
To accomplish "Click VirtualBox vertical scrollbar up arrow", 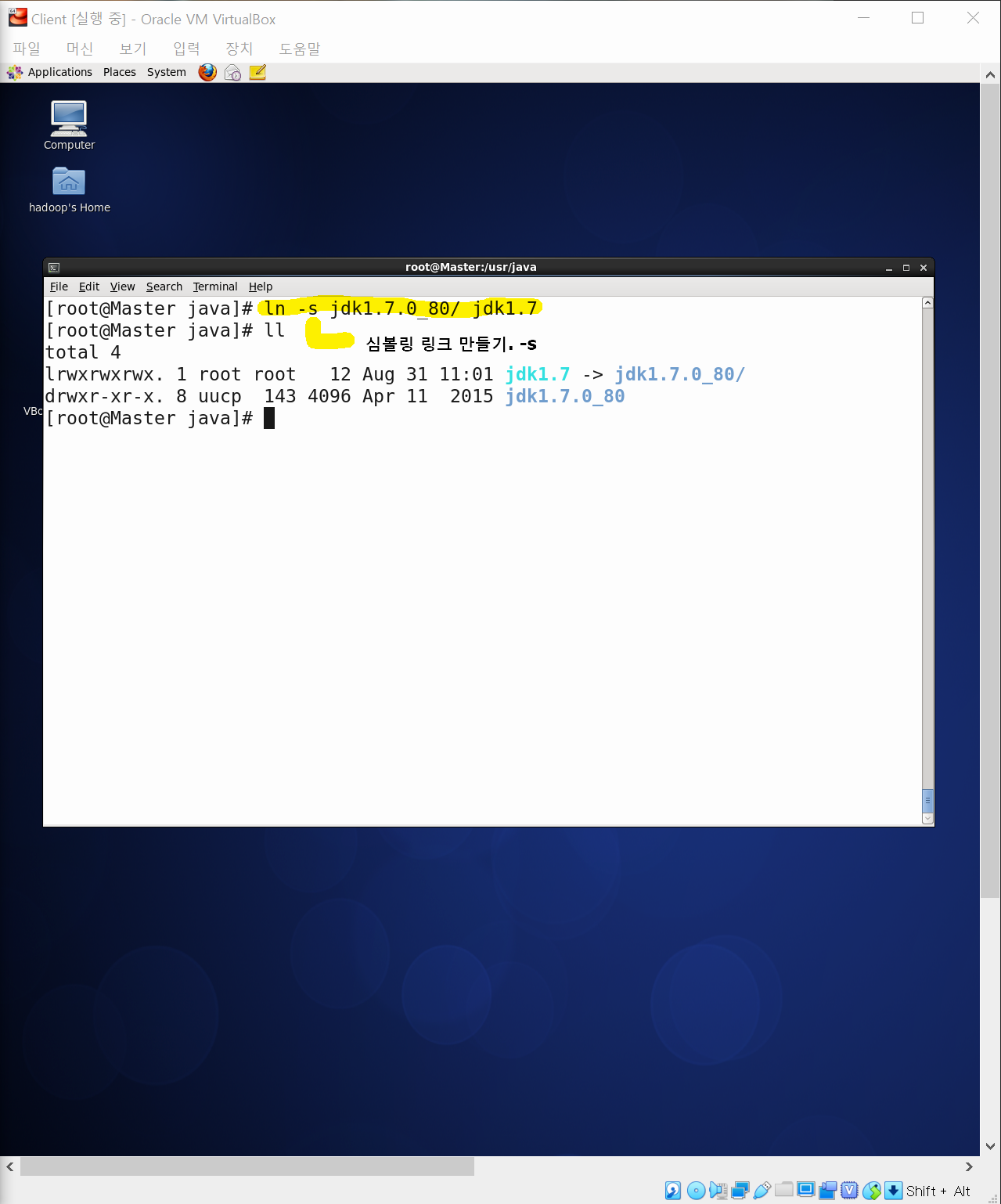I will (990, 75).
